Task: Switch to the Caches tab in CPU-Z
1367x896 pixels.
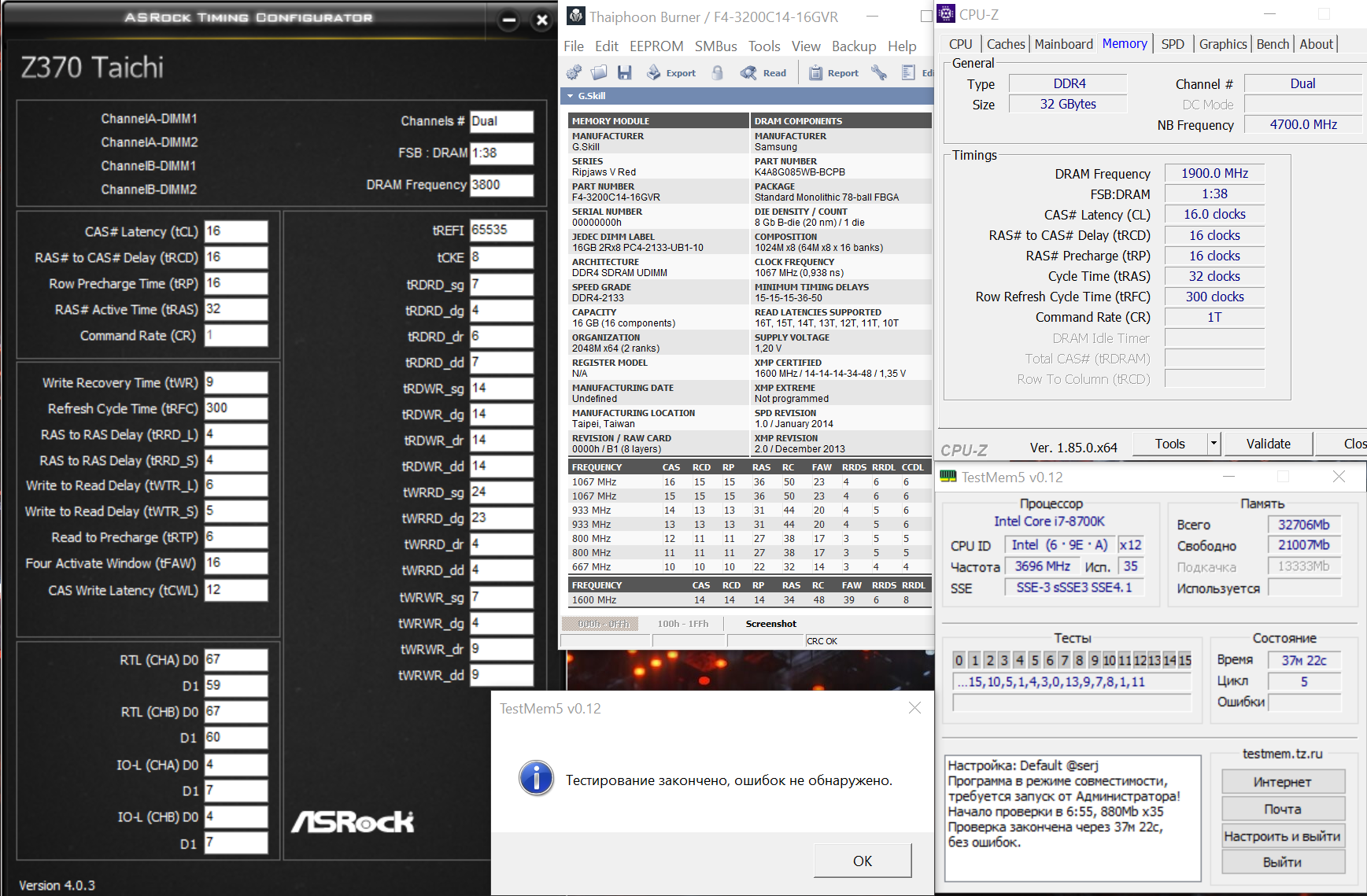Action: pyautogui.click(x=1006, y=44)
